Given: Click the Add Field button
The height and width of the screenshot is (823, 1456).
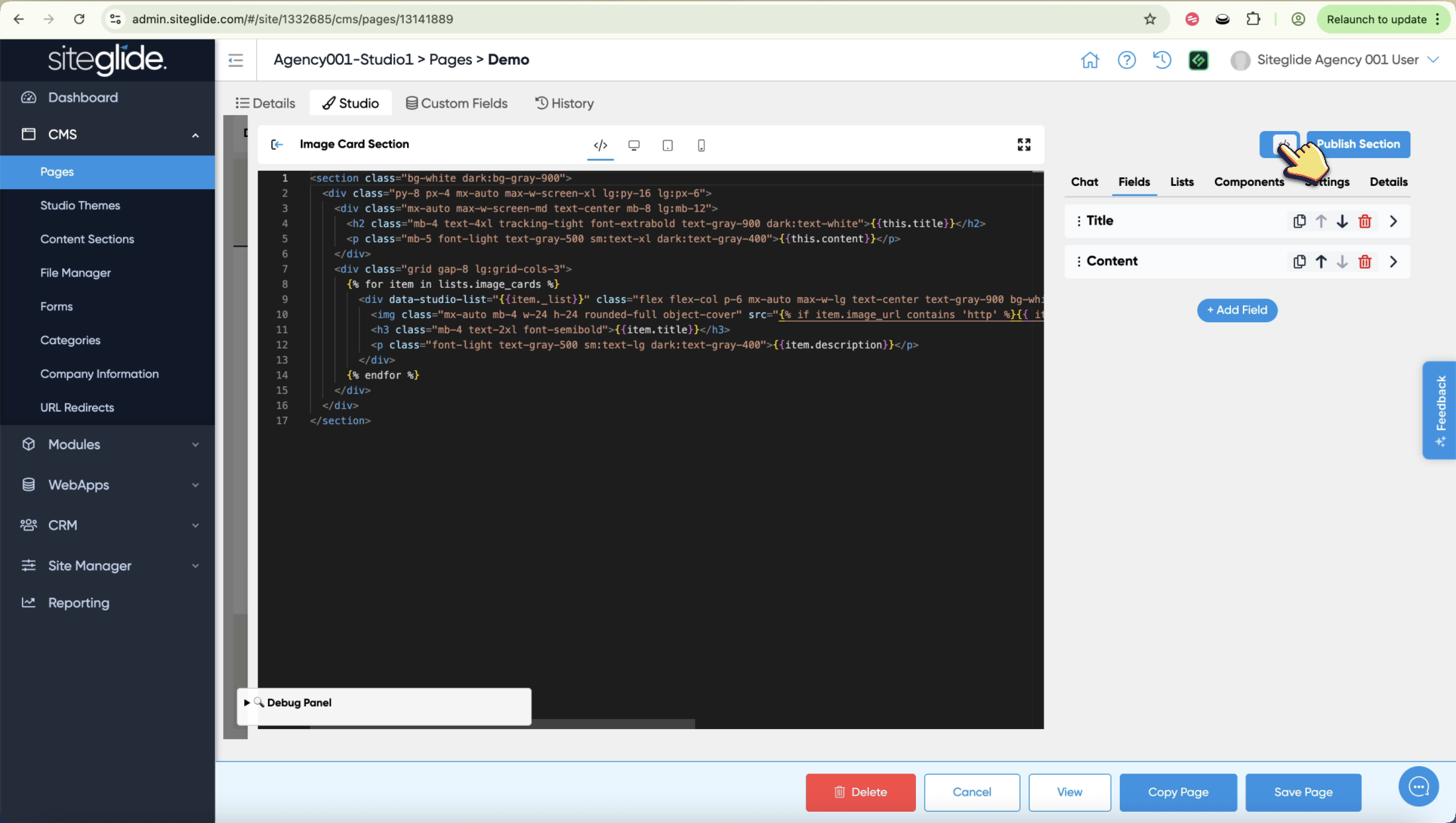Looking at the screenshot, I should tap(1237, 310).
